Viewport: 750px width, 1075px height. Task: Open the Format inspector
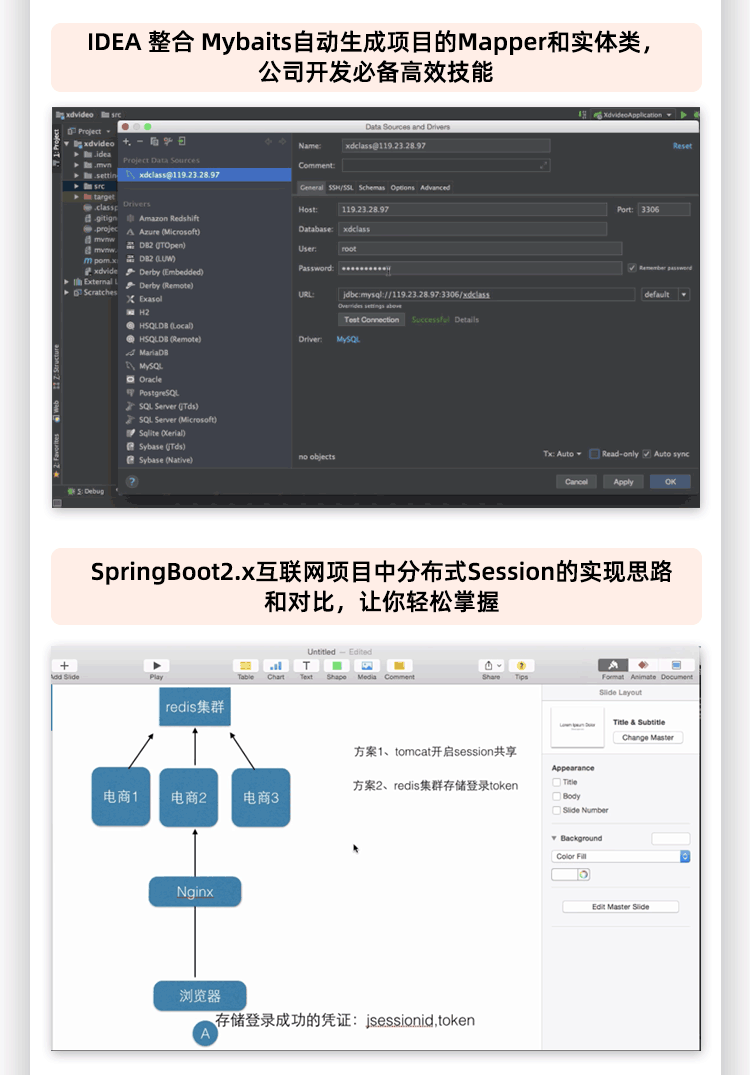pyautogui.click(x=613, y=666)
